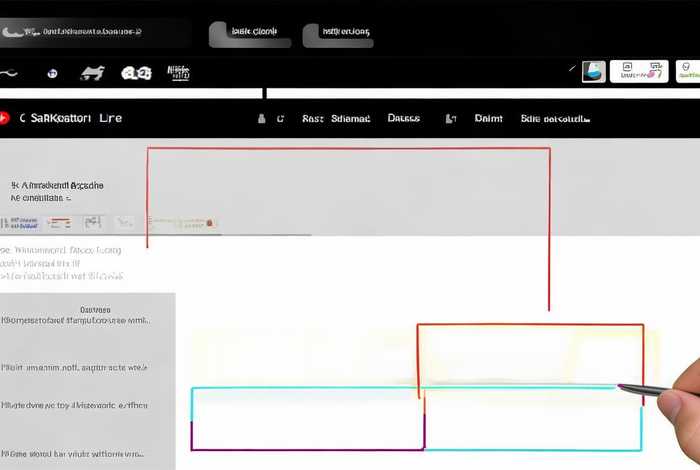The image size is (700, 470).
Task: Click the small round icon beside the wave icon
Action: pos(53,73)
